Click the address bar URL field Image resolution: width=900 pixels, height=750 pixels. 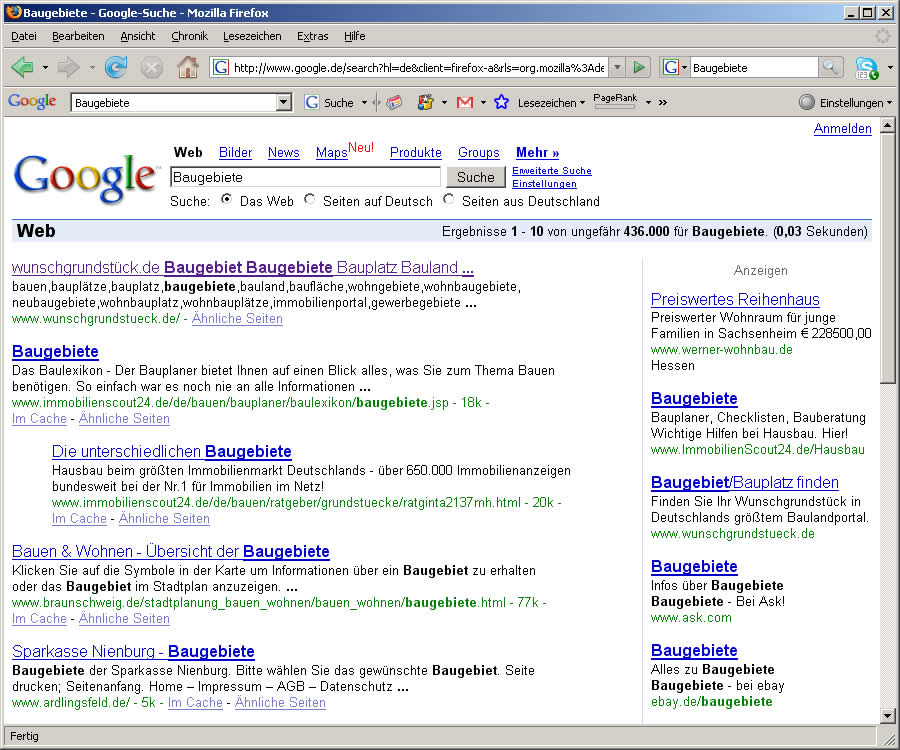coord(418,68)
